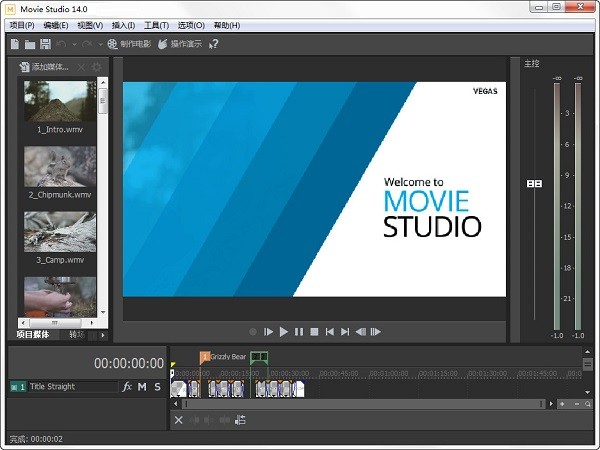
Task: Click the open folder toolbar icon
Action: (30, 44)
